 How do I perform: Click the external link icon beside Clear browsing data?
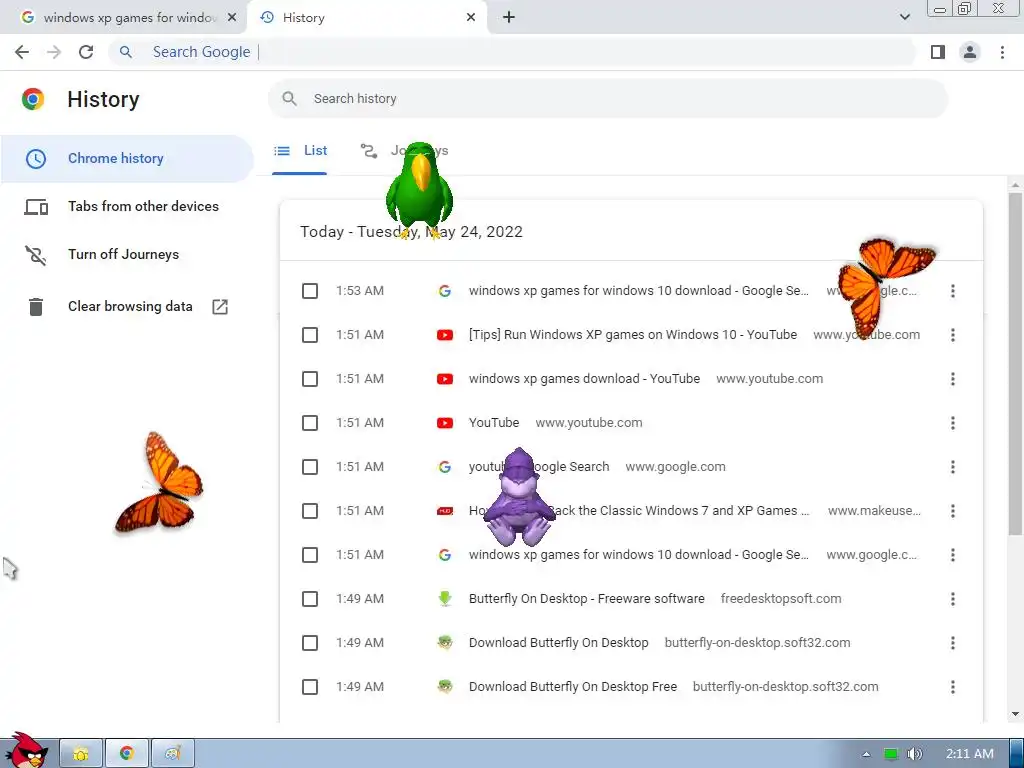[x=220, y=306]
